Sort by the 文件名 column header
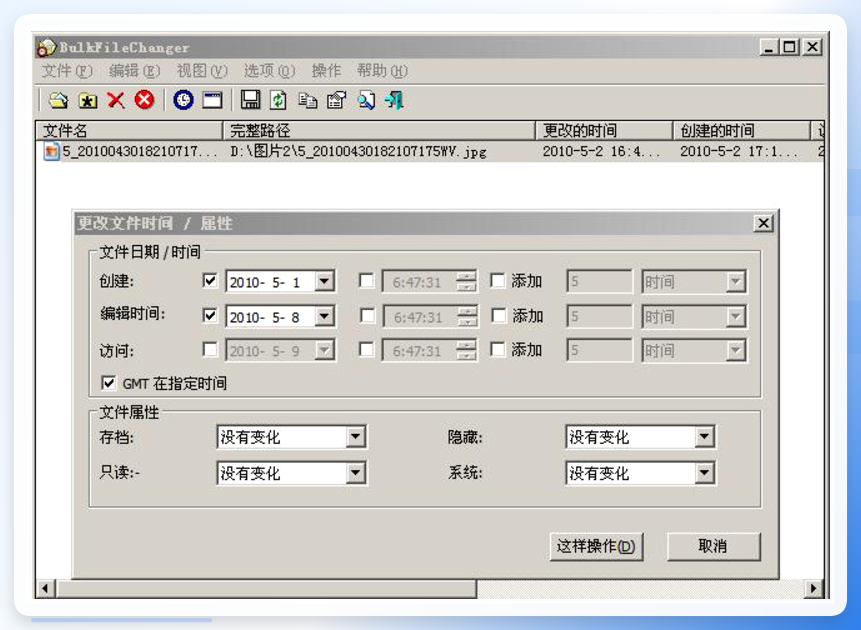Image resolution: width=861 pixels, height=630 pixels. 130,131
